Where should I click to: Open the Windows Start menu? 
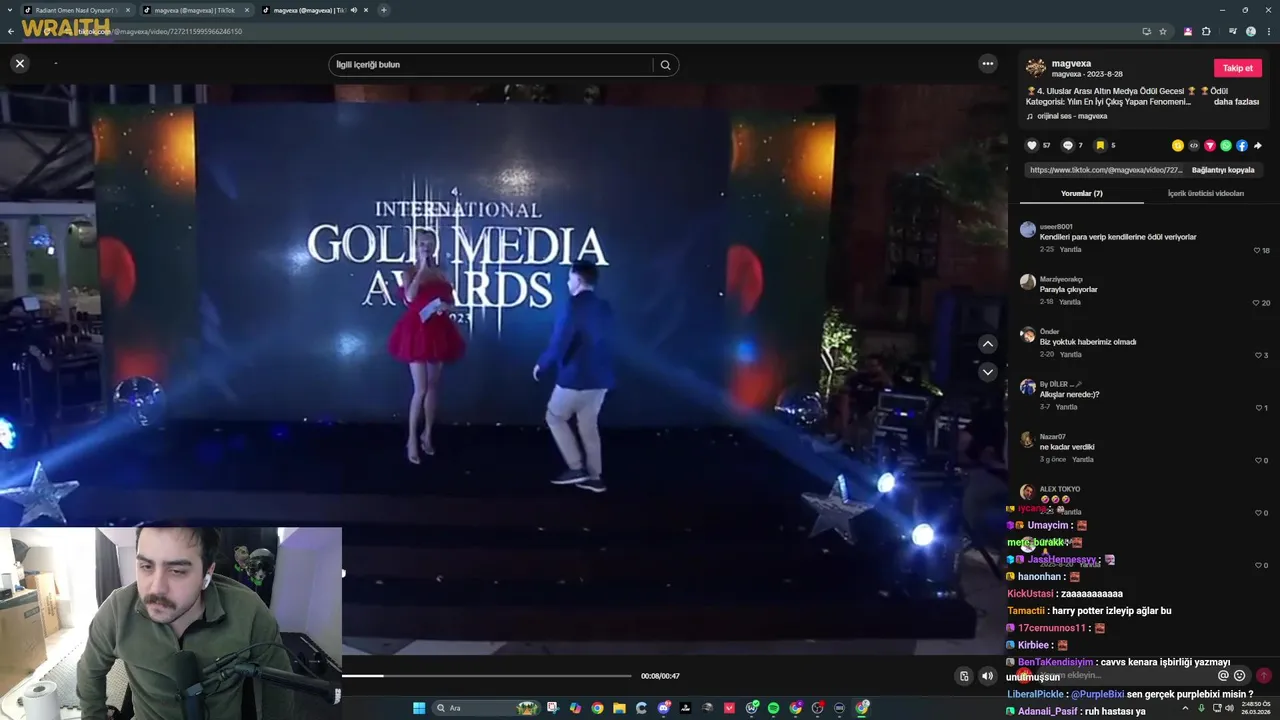coord(419,708)
